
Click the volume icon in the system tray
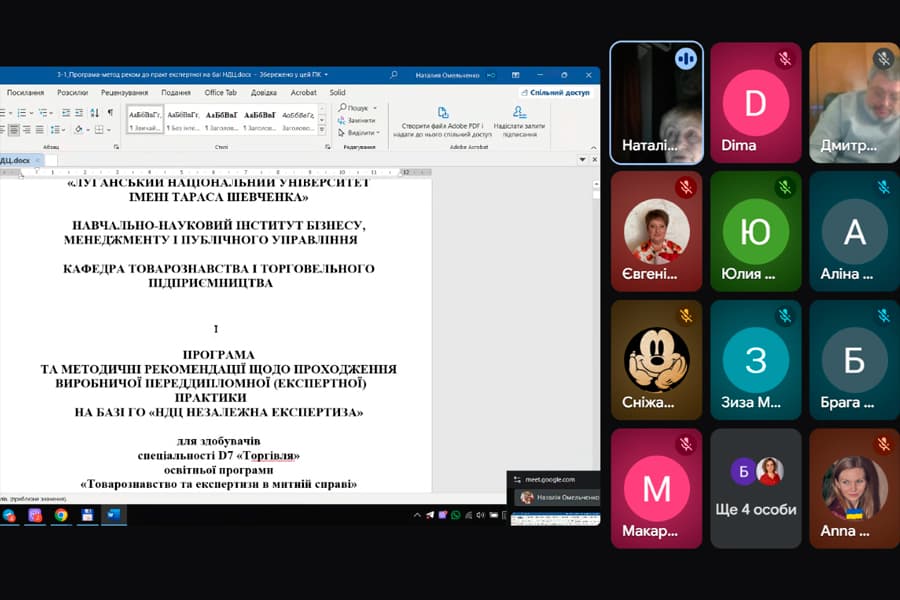pos(480,515)
